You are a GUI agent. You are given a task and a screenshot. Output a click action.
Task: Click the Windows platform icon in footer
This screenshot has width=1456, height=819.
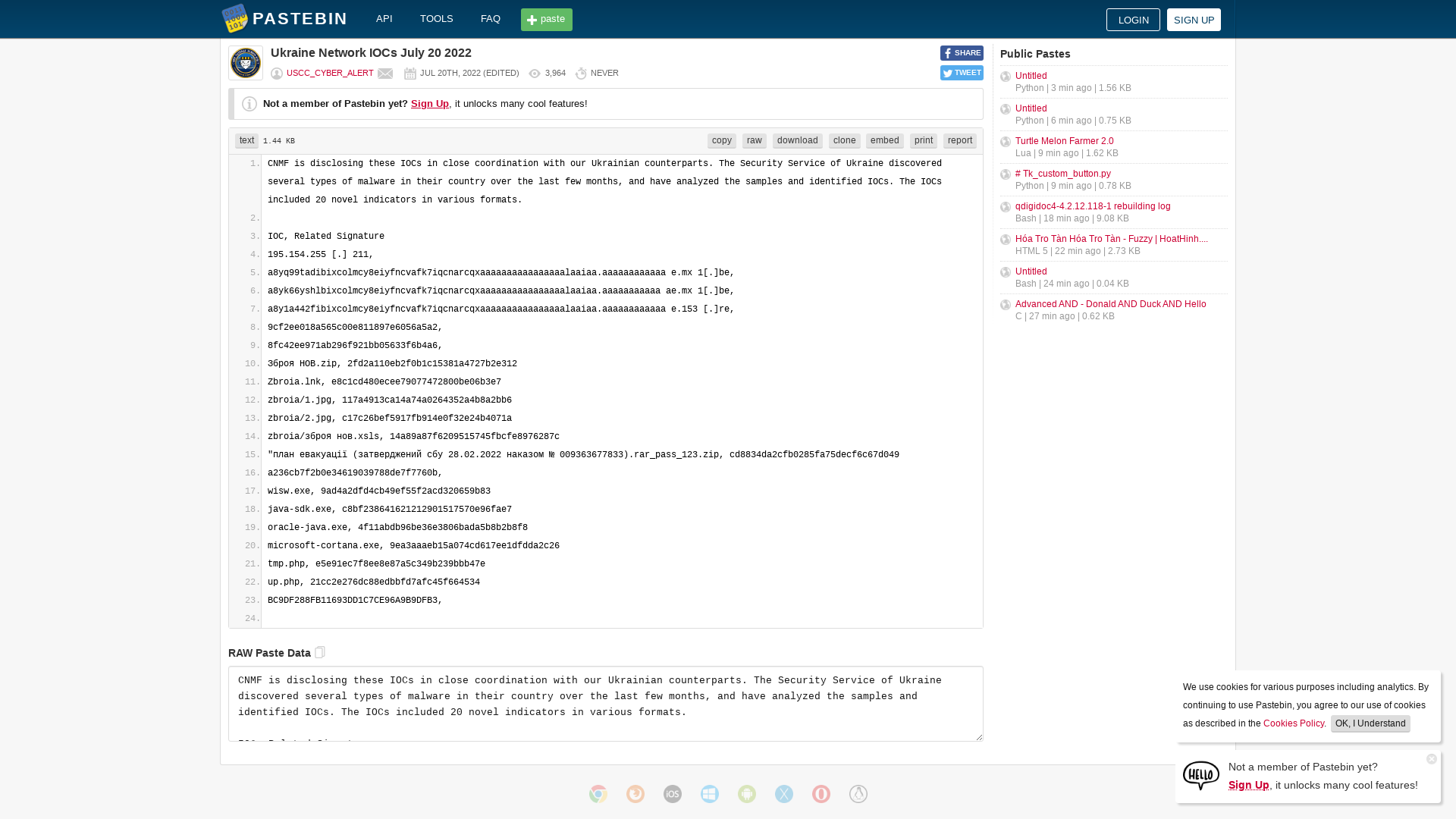point(709,794)
